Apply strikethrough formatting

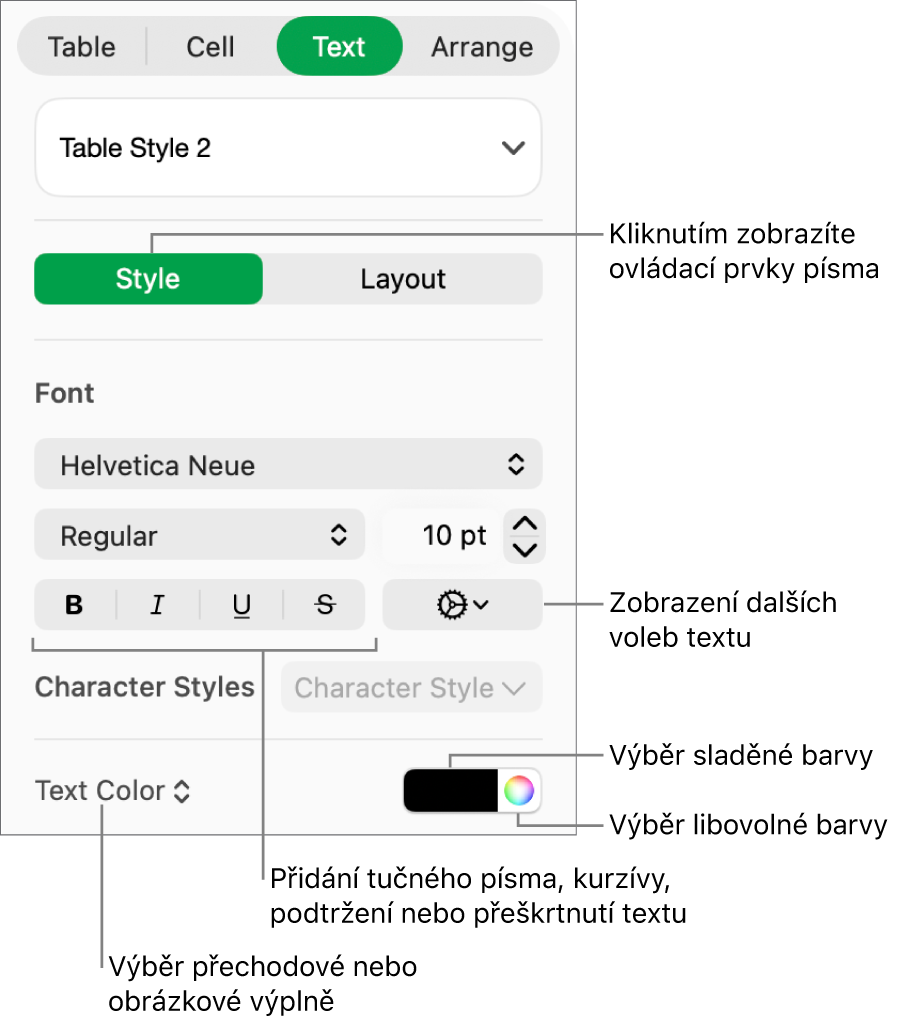pyautogui.click(x=323, y=605)
